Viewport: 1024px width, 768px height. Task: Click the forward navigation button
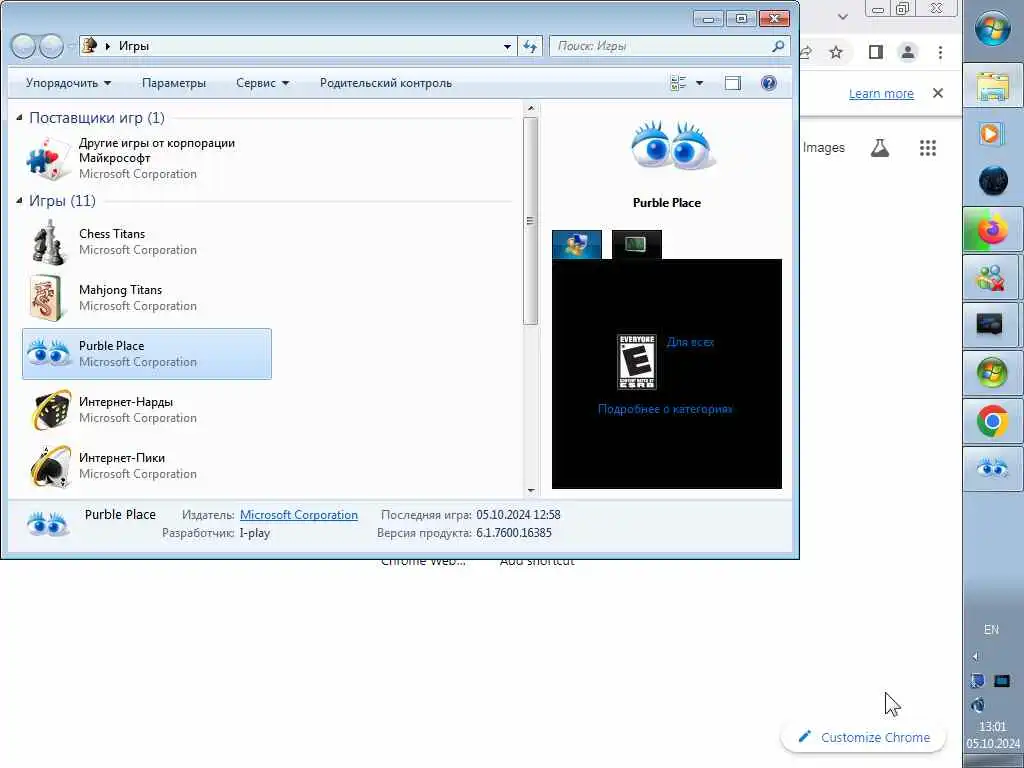point(52,46)
